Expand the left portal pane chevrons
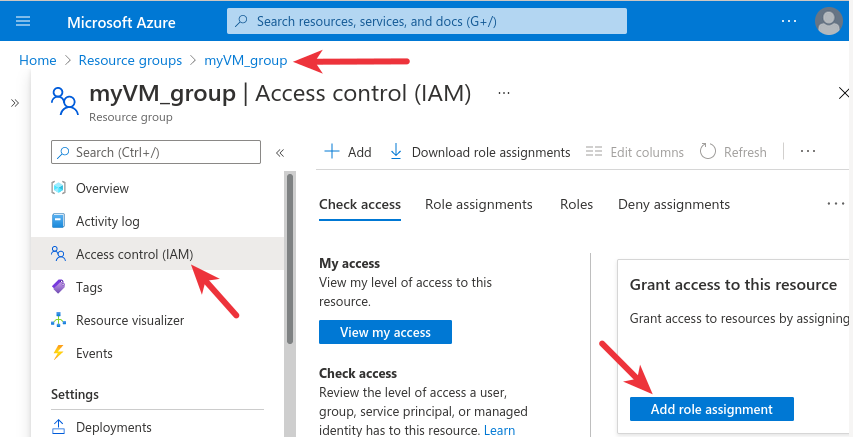The width and height of the screenshot is (853, 437). [x=15, y=103]
